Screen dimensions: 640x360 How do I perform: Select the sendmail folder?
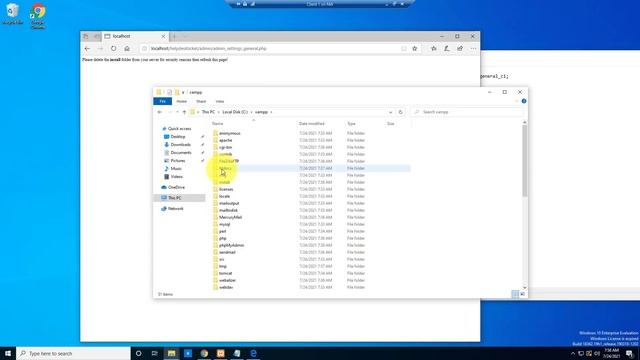[227, 252]
